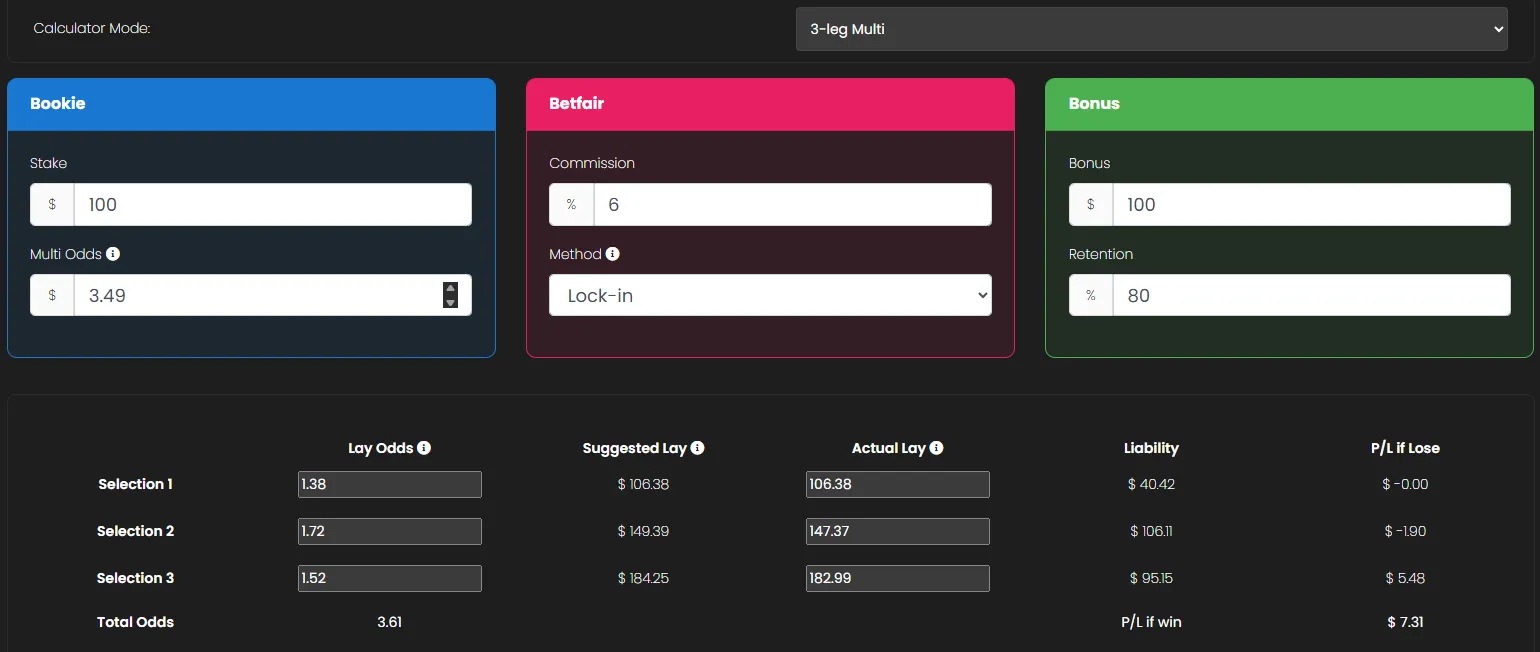1540x652 pixels.
Task: Increment Multi Odds with the up arrow
Action: click(450, 288)
